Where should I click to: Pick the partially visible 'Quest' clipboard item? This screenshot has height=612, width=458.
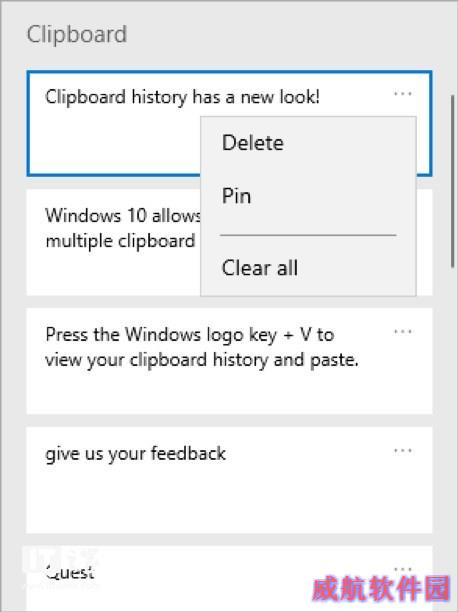[x=229, y=579]
